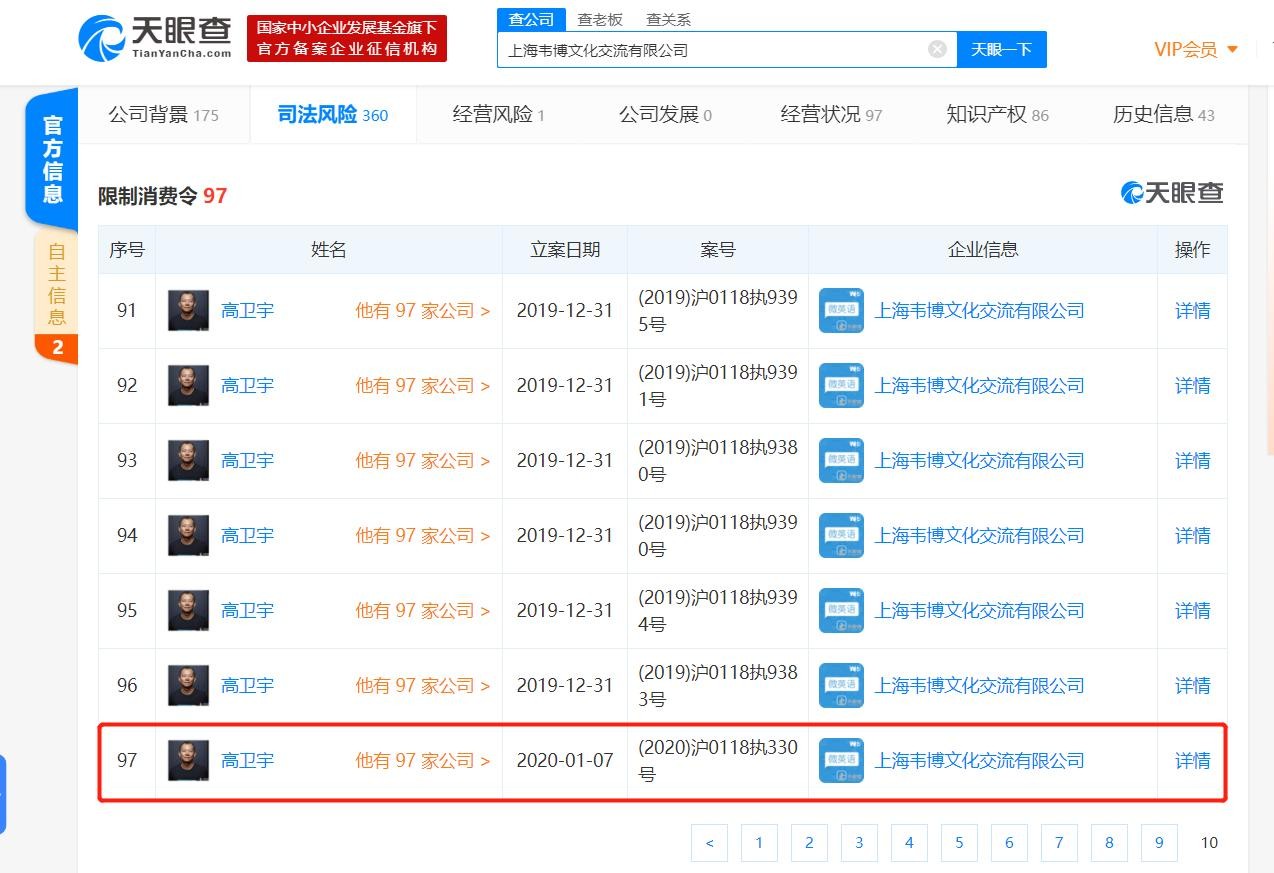The image size is (1274, 873).
Task: Open 详情 for row 97
Action: 1192,761
